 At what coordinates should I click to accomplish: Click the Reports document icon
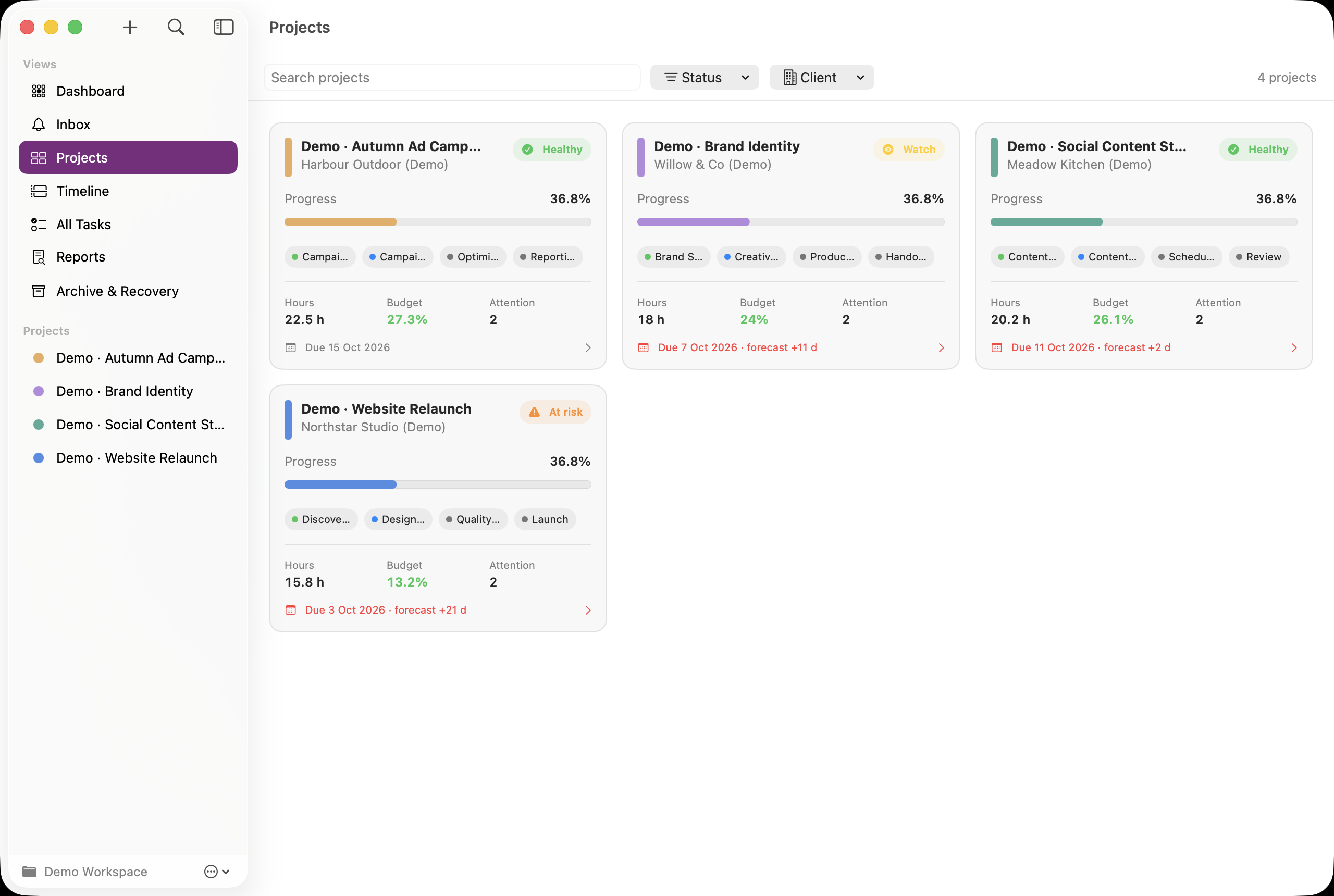[x=38, y=257]
